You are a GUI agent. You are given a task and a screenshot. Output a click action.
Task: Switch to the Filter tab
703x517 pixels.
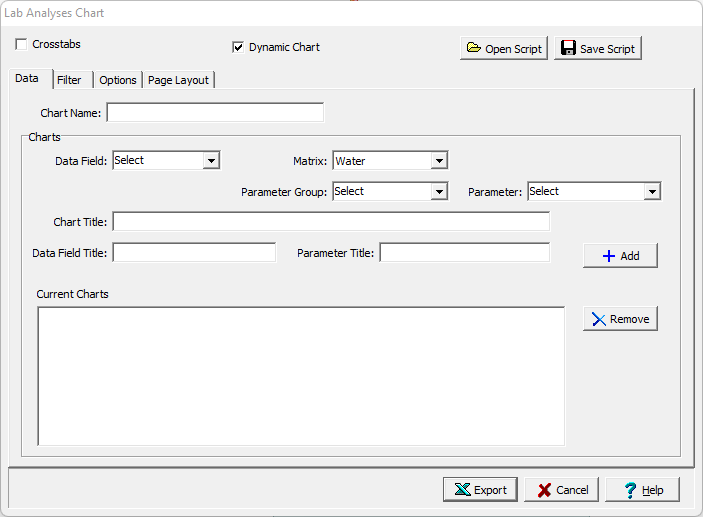69,80
